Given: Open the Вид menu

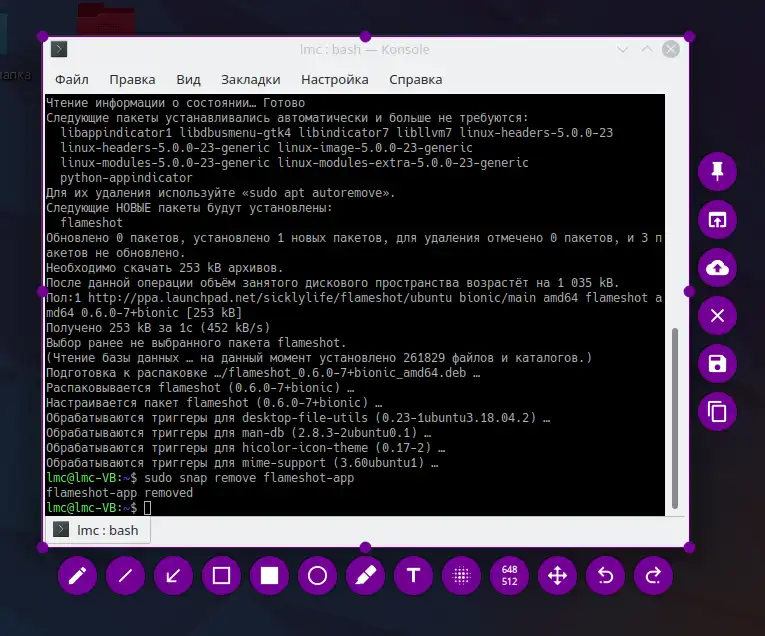Looking at the screenshot, I should [188, 80].
